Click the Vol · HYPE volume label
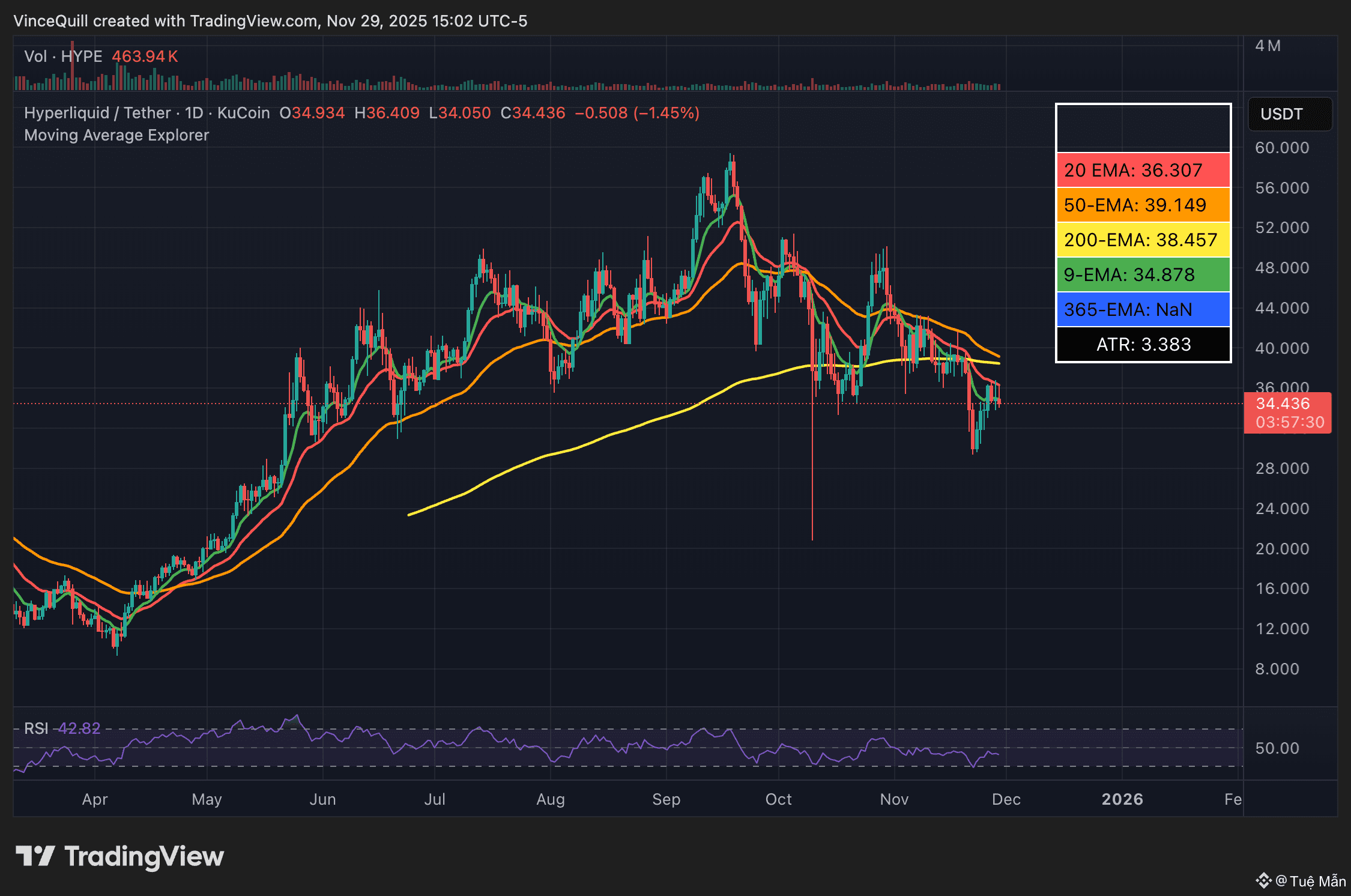The width and height of the screenshot is (1351, 896). (63, 56)
